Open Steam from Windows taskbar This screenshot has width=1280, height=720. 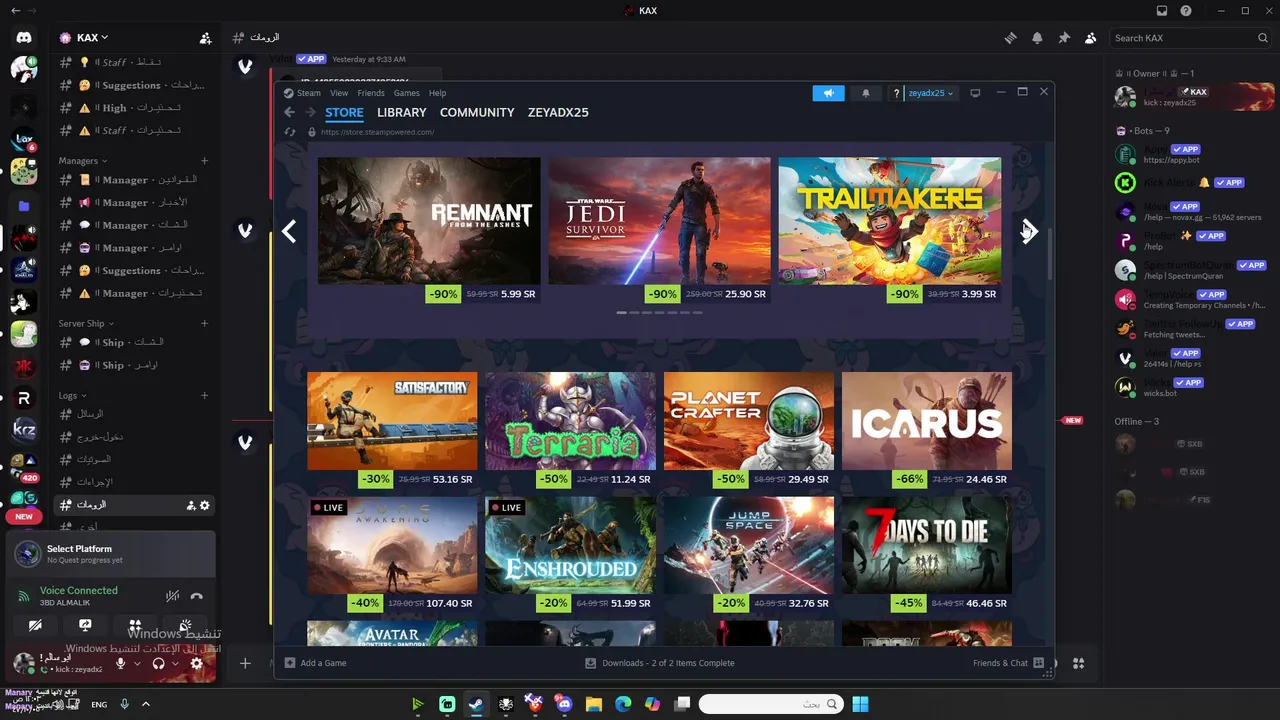(477, 704)
